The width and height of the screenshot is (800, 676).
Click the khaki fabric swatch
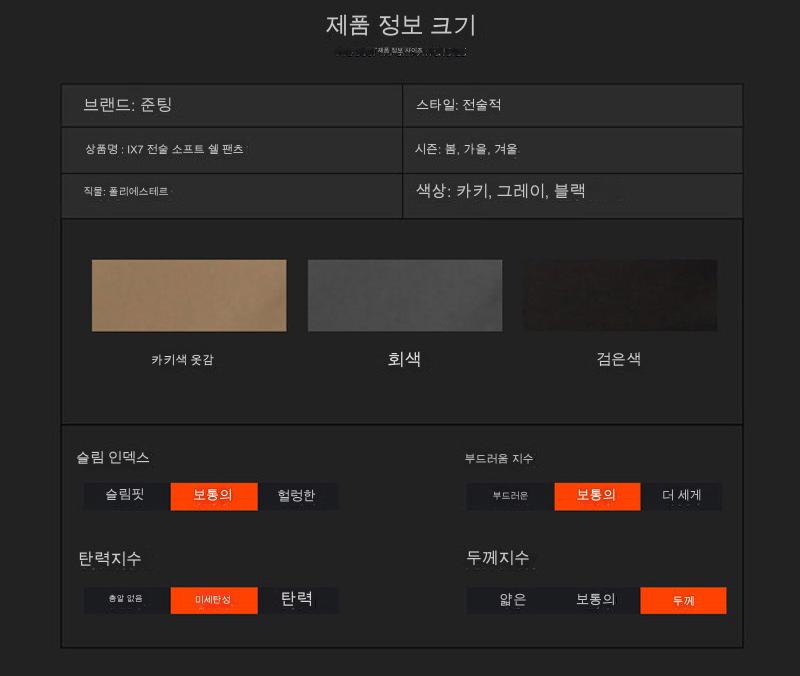[x=189, y=295]
